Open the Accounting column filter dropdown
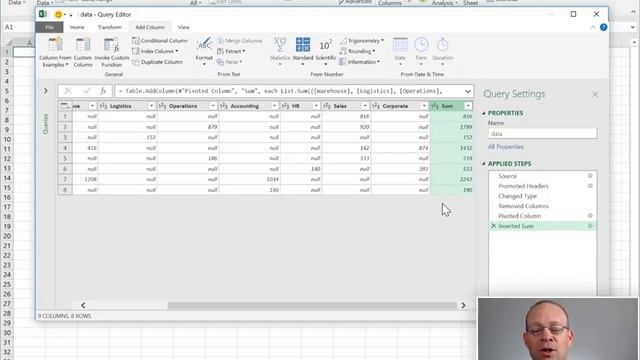Image resolution: width=640 pixels, height=360 pixels. [x=274, y=106]
